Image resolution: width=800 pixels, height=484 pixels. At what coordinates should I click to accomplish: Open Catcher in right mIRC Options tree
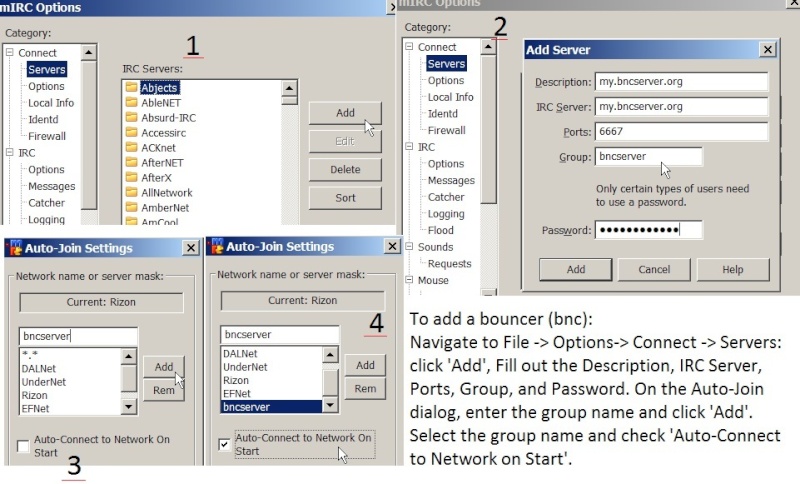(446, 197)
